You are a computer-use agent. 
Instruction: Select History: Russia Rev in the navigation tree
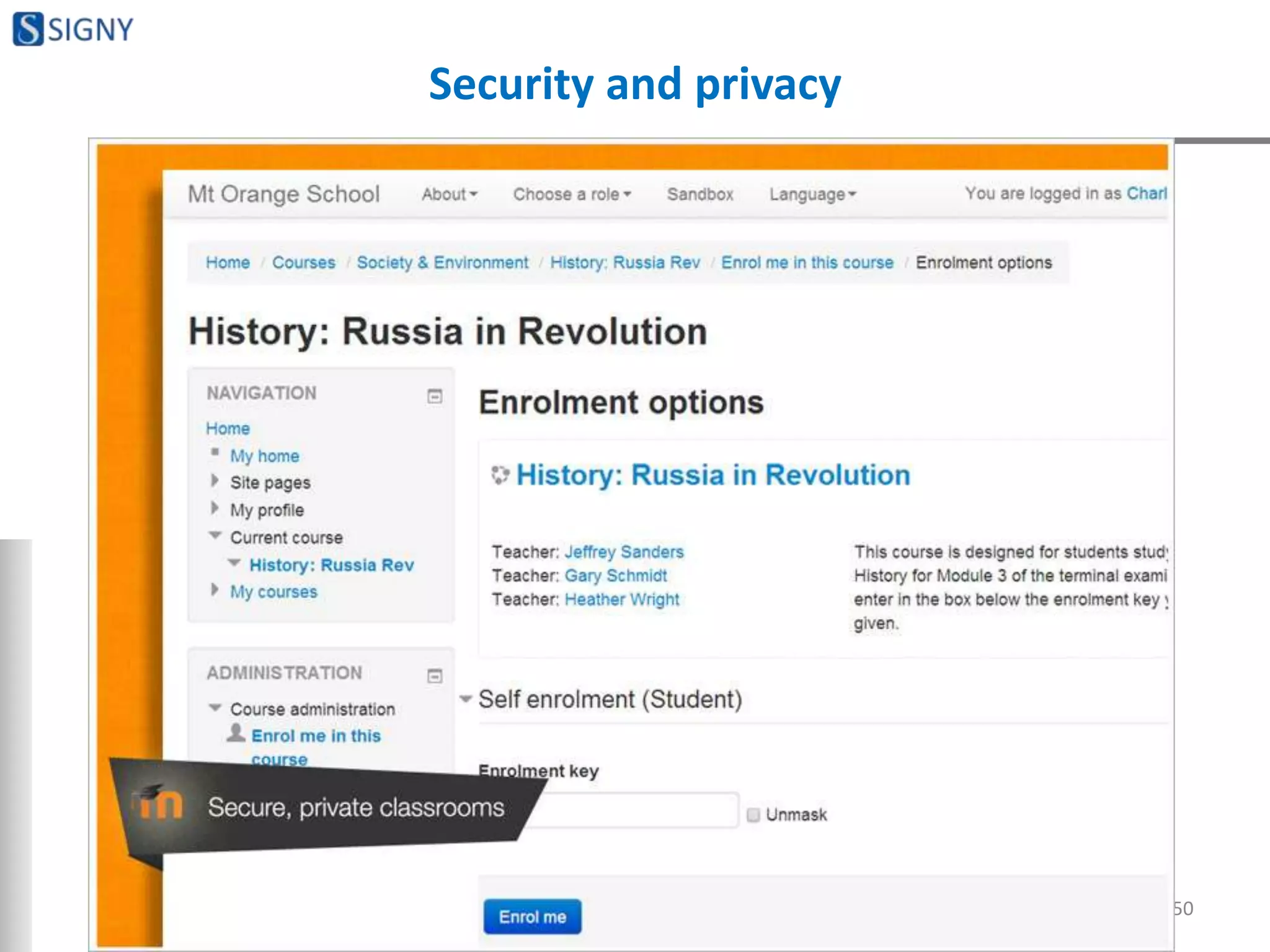pyautogui.click(x=332, y=565)
